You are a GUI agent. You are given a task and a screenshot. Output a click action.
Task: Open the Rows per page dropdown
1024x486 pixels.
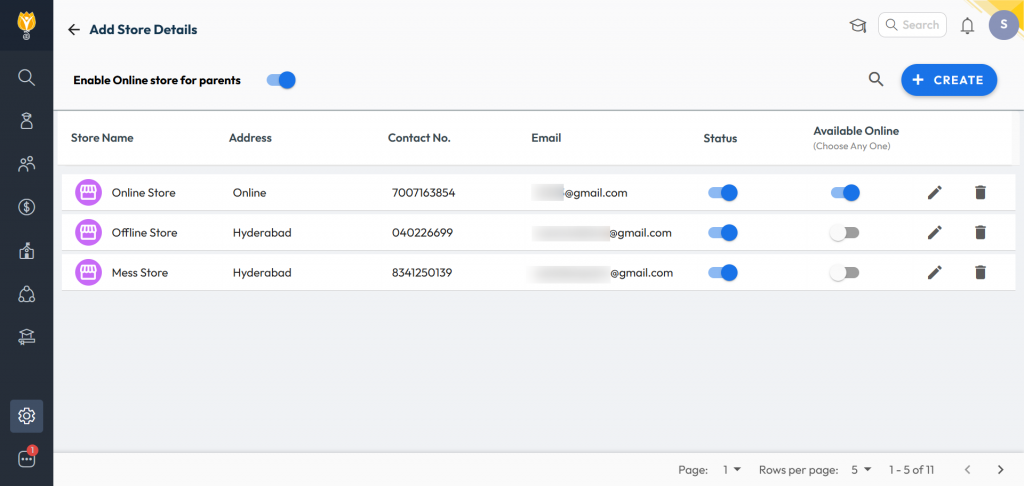pos(860,469)
